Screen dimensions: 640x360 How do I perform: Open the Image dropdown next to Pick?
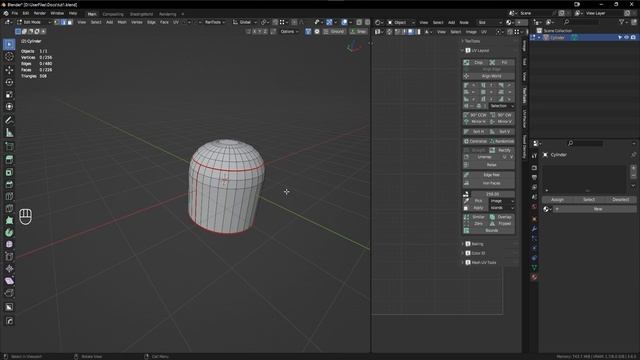[x=502, y=201]
